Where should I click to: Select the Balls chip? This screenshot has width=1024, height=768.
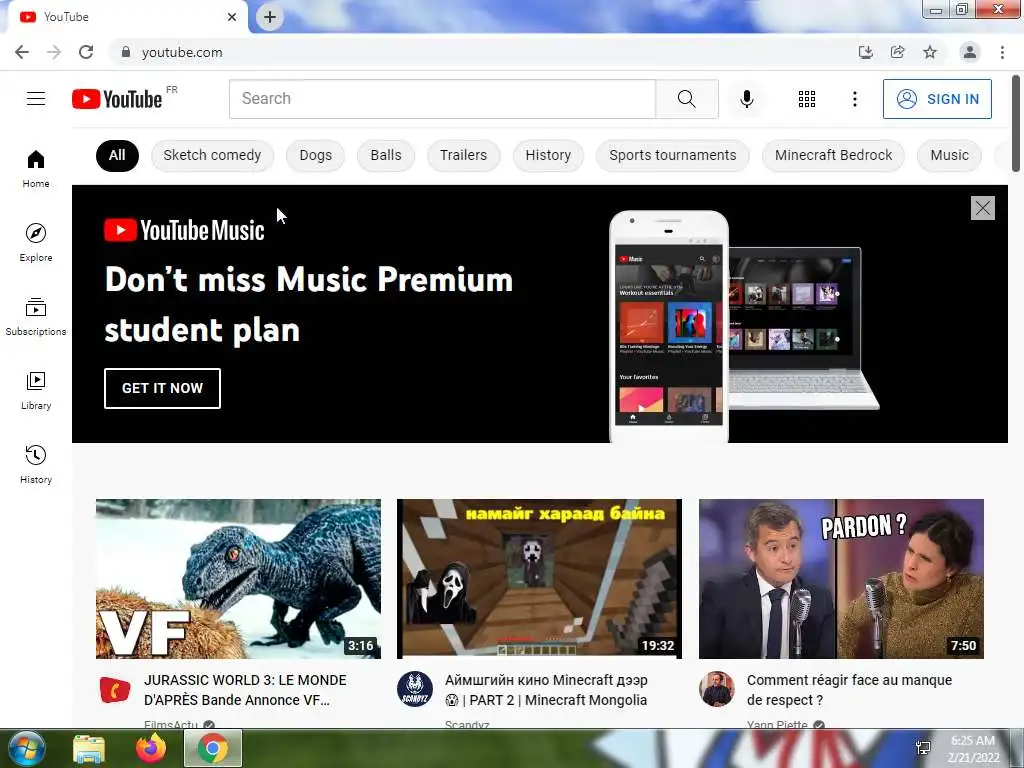(x=386, y=155)
